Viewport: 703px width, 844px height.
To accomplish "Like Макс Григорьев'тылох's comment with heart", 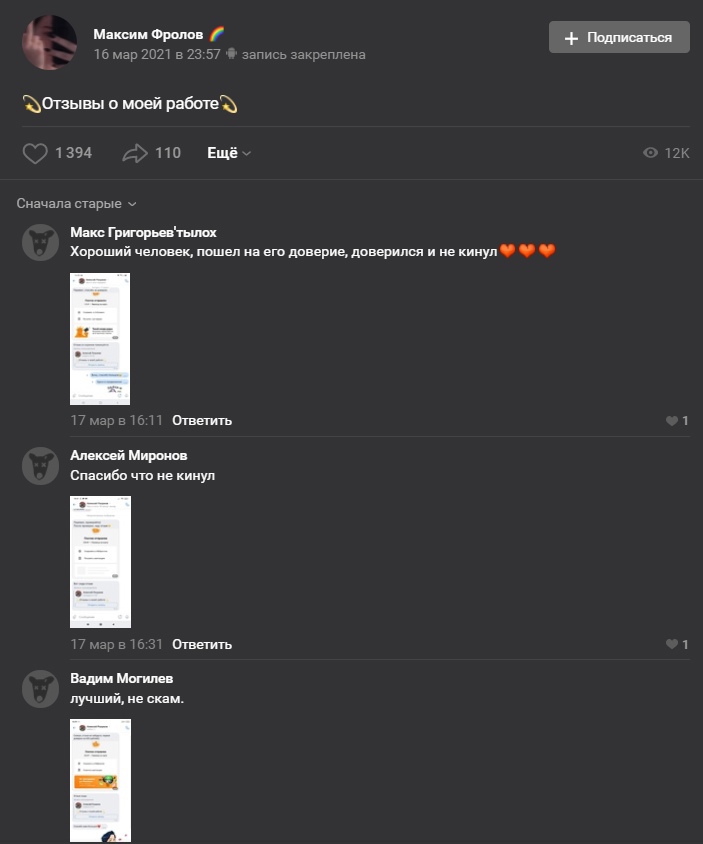I will point(671,421).
